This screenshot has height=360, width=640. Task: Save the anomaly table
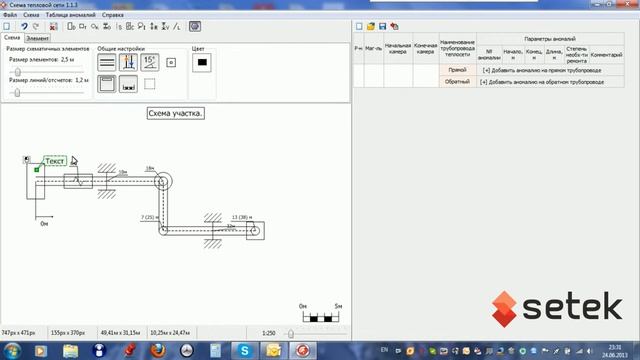point(382,27)
